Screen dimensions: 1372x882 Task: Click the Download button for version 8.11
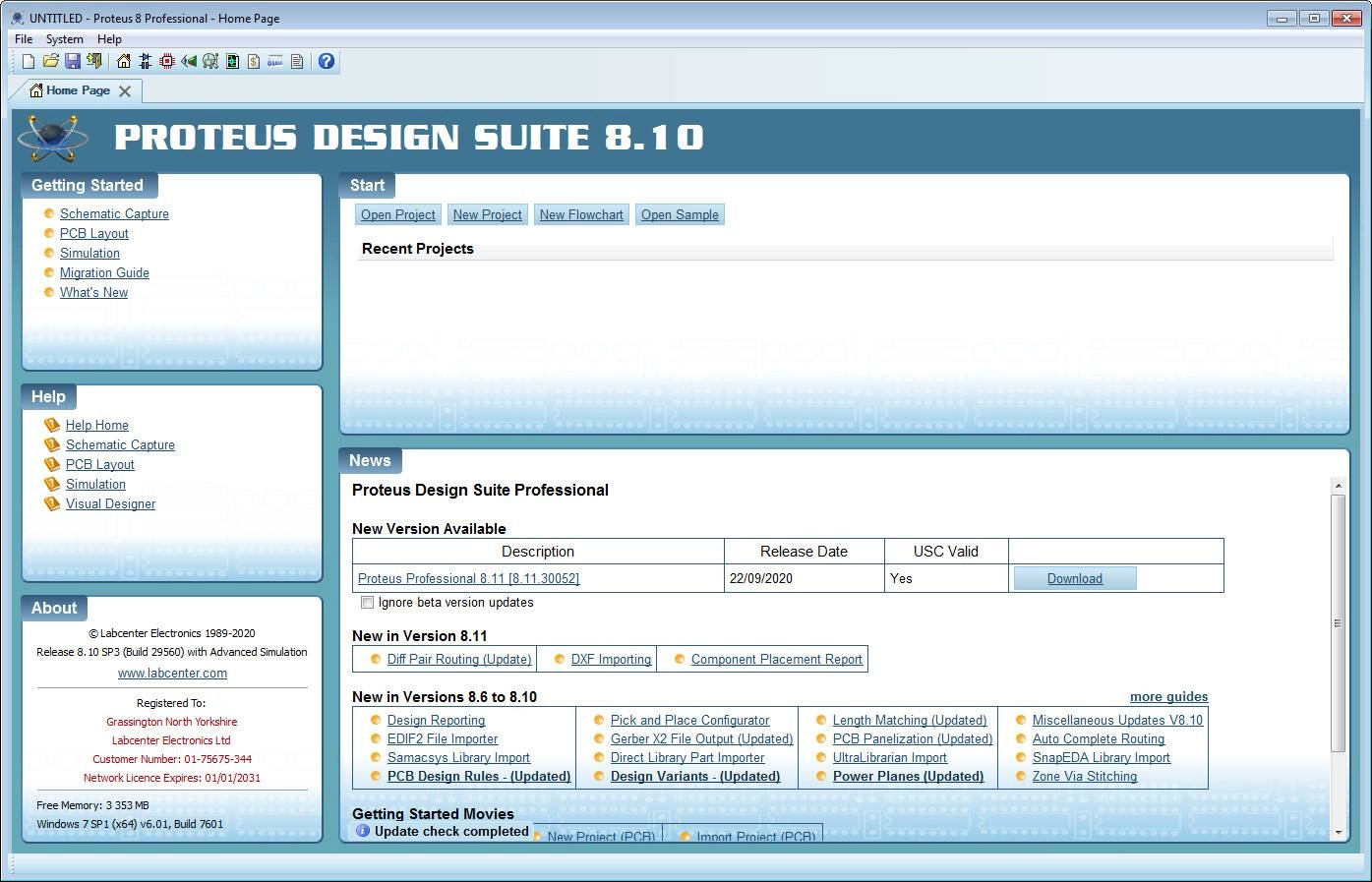(1075, 578)
